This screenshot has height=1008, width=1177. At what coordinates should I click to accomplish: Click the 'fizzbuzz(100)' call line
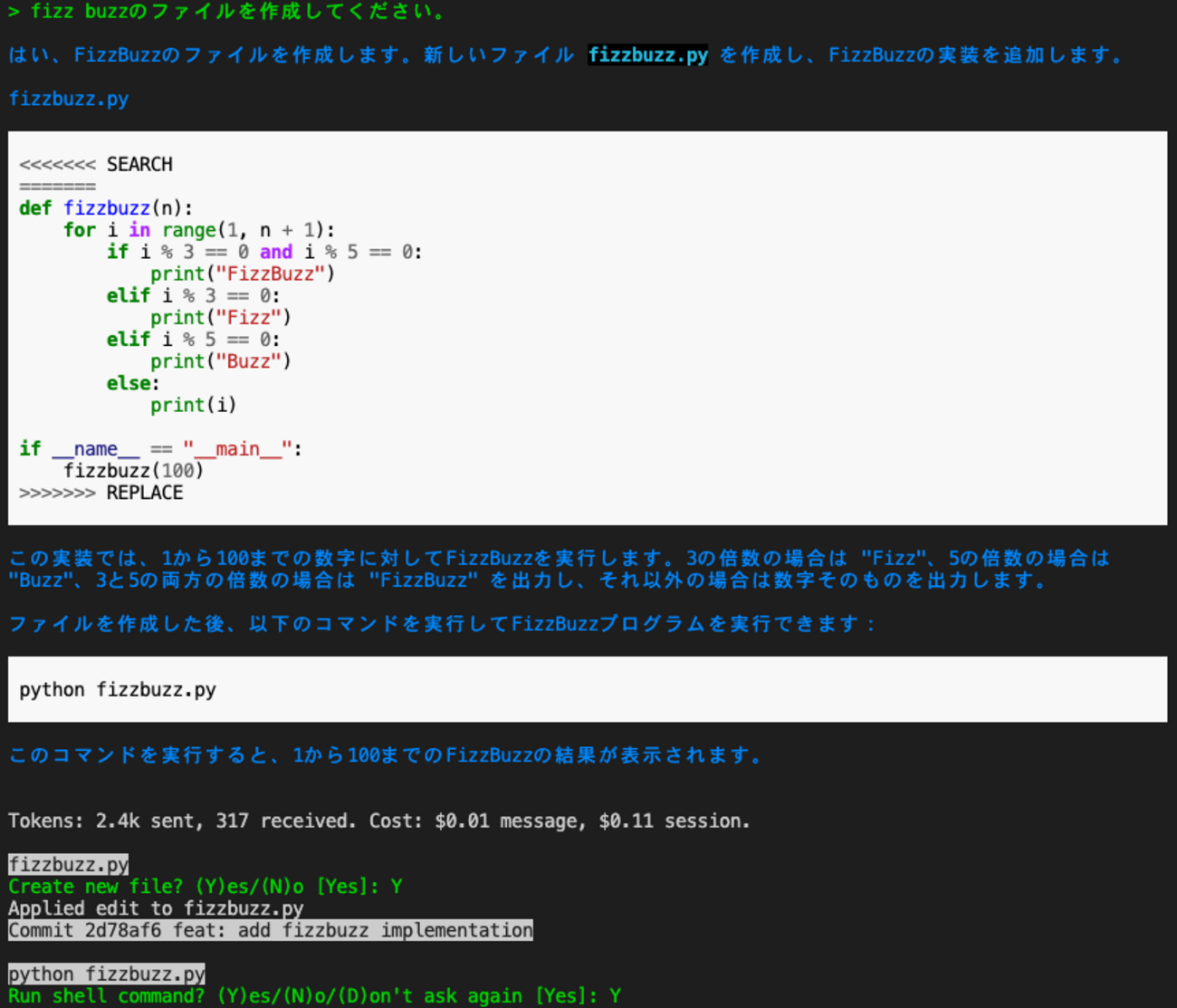point(134,471)
